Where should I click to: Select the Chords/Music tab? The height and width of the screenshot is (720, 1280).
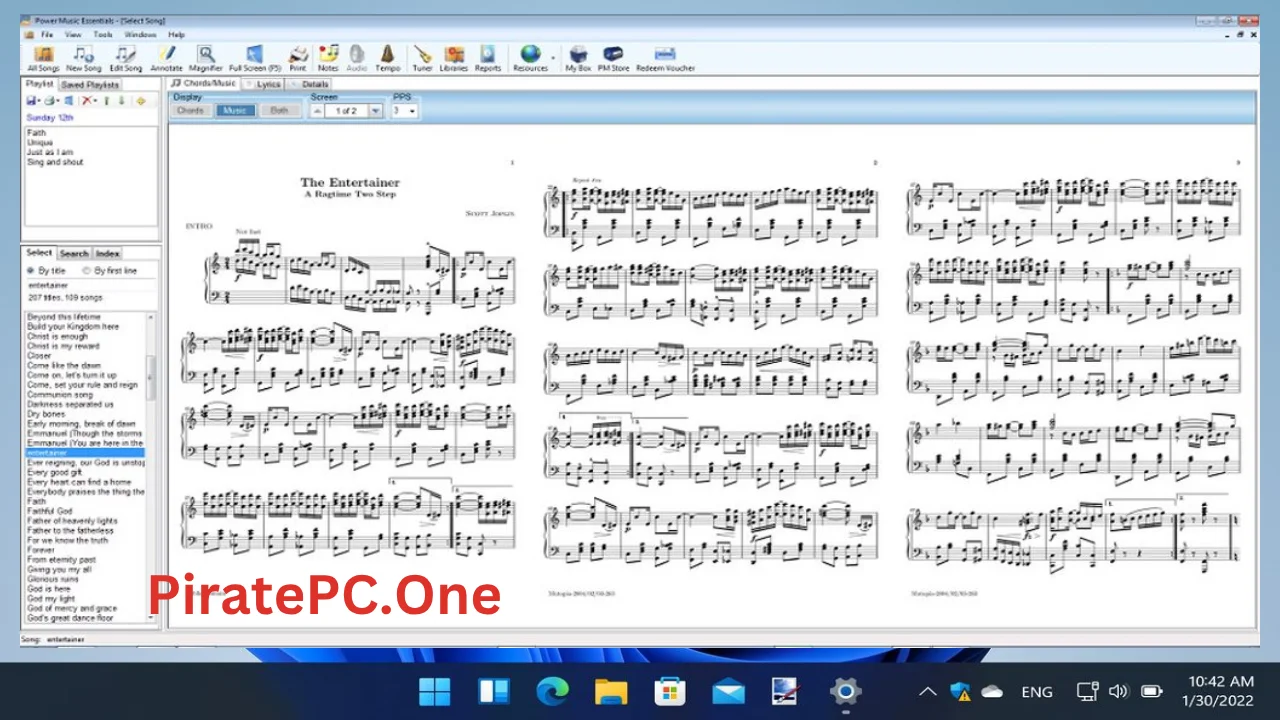point(204,84)
